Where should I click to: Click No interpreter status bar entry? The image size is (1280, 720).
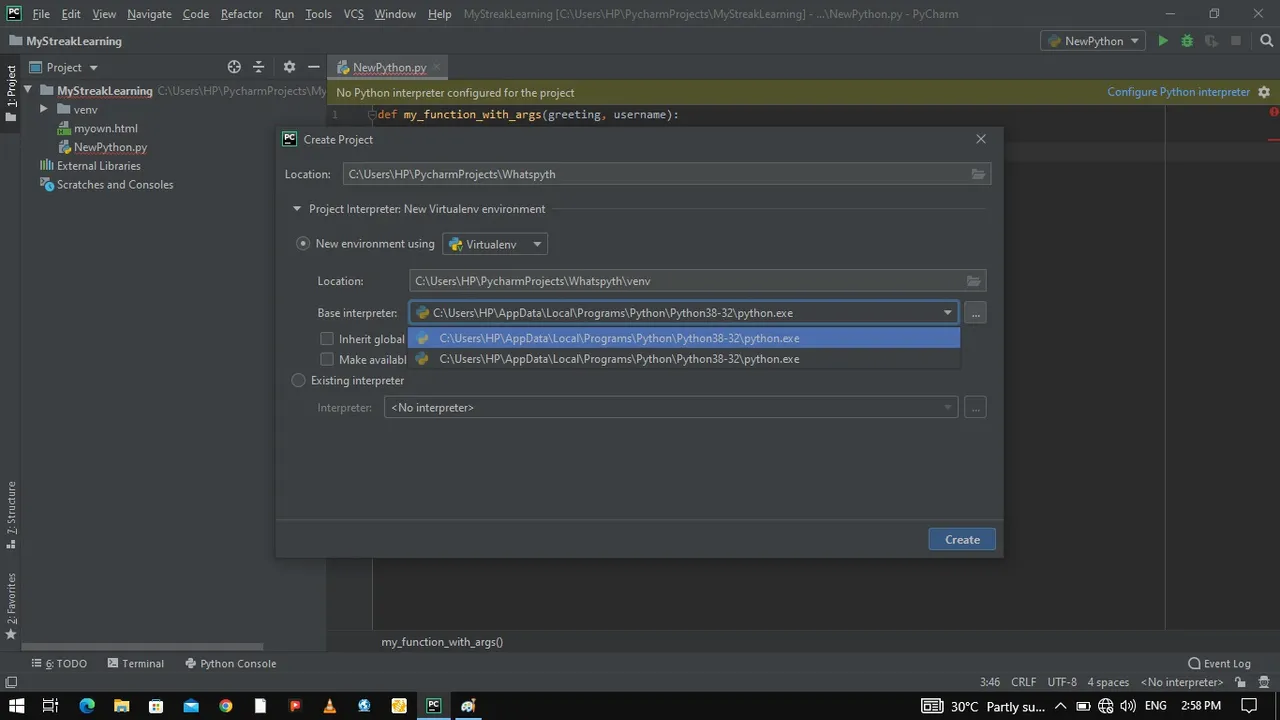[1182, 682]
